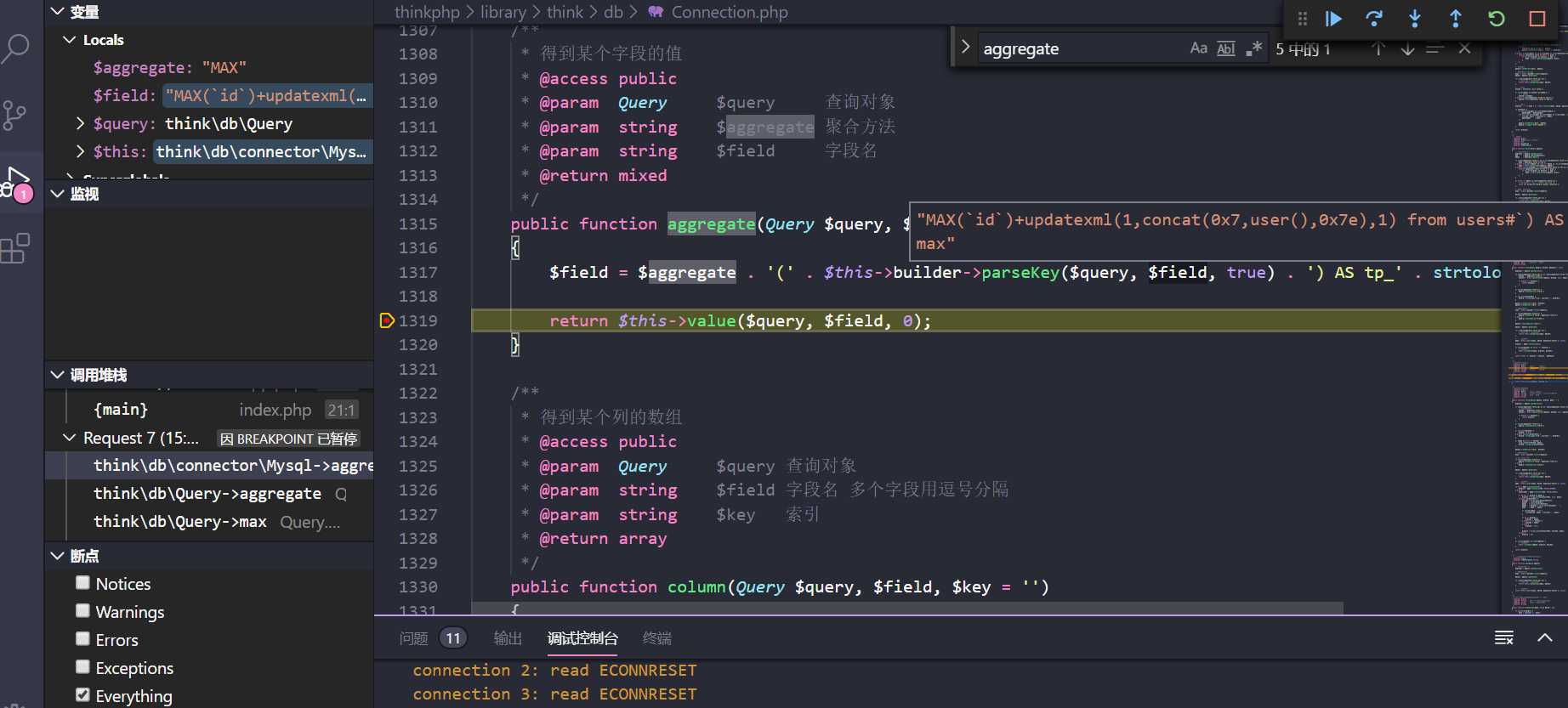Select {main} index.php stack frame
Image resolution: width=1568 pixels, height=708 pixels.
pos(209,410)
